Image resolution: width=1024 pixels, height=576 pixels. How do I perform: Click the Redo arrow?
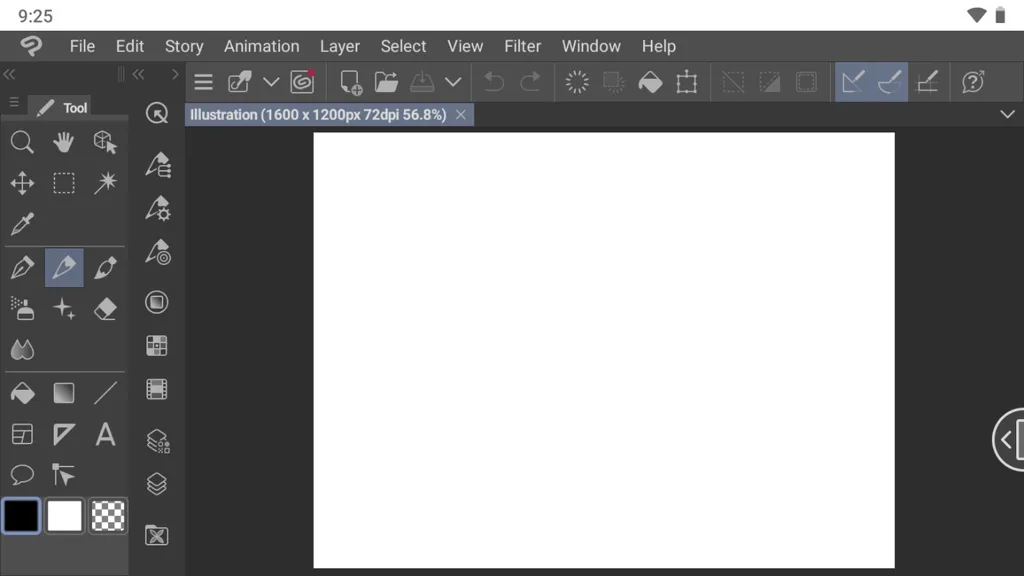pyautogui.click(x=530, y=82)
